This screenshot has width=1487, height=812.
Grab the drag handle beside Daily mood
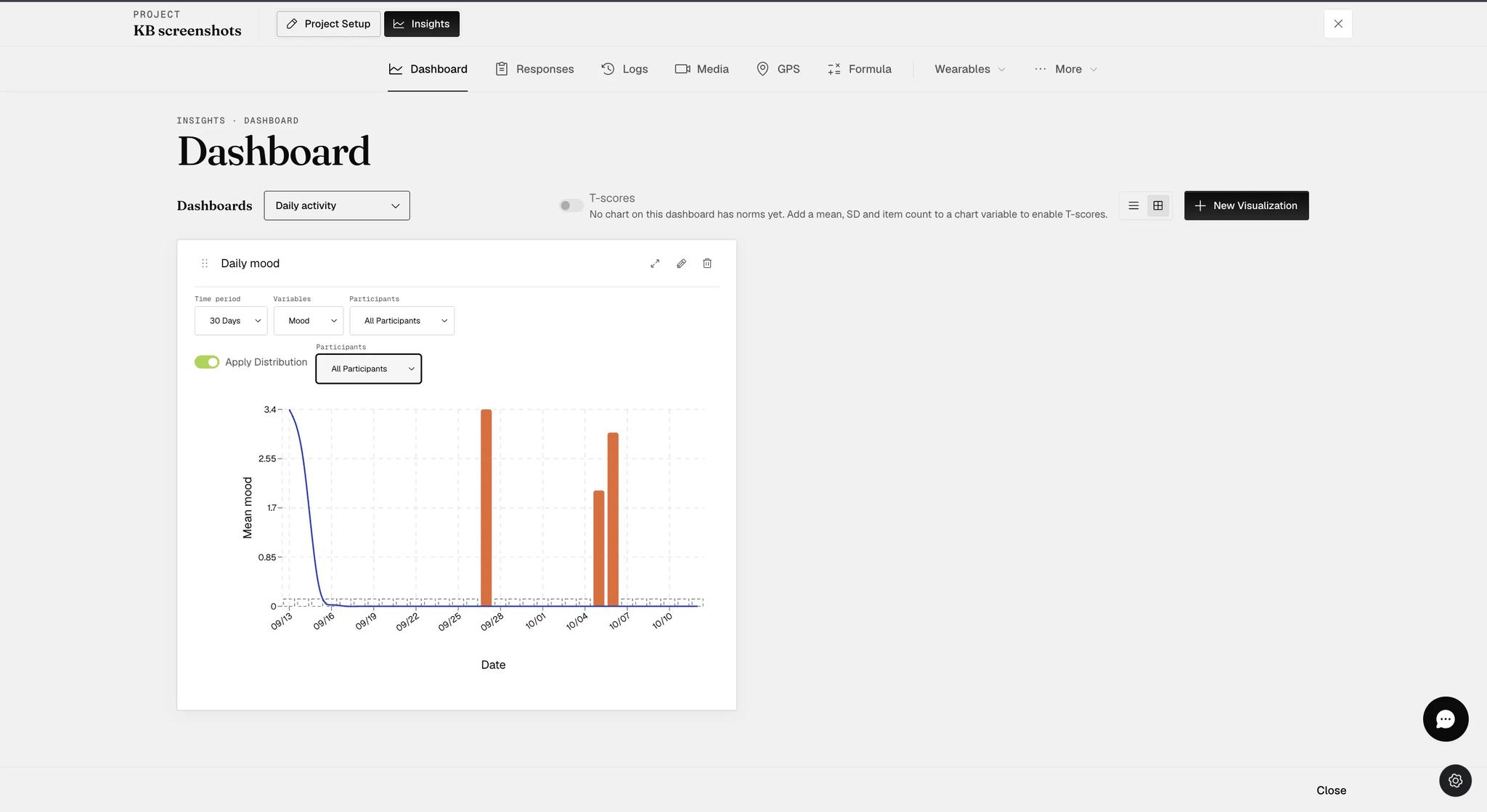tap(205, 263)
